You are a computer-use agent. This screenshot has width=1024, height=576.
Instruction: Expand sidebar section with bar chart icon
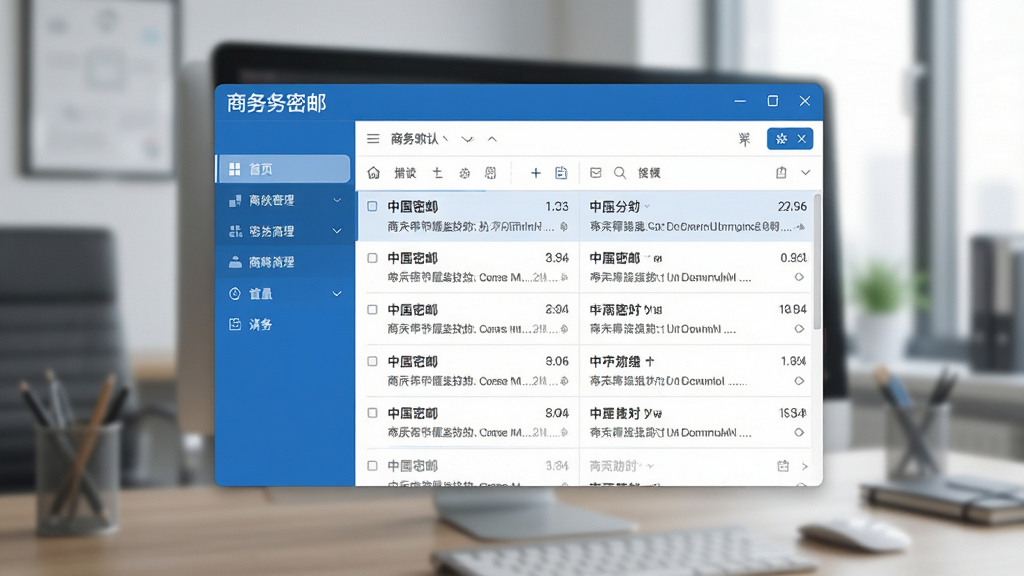pos(337,200)
